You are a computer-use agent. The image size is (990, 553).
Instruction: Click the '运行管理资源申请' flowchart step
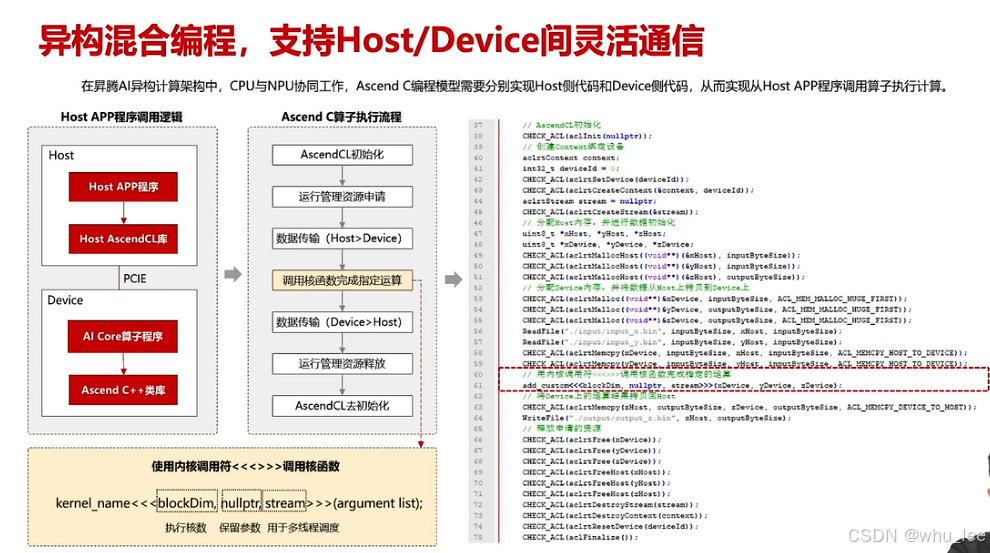[342, 196]
